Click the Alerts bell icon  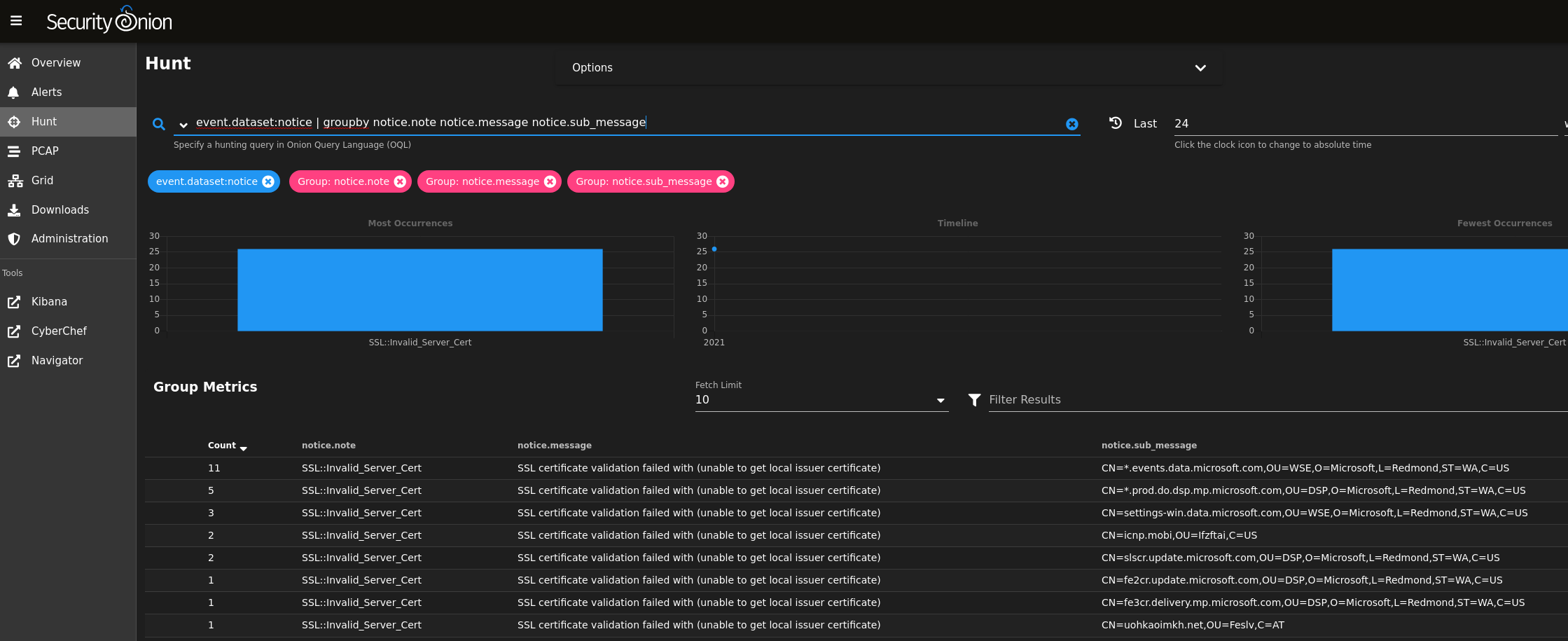[13, 92]
